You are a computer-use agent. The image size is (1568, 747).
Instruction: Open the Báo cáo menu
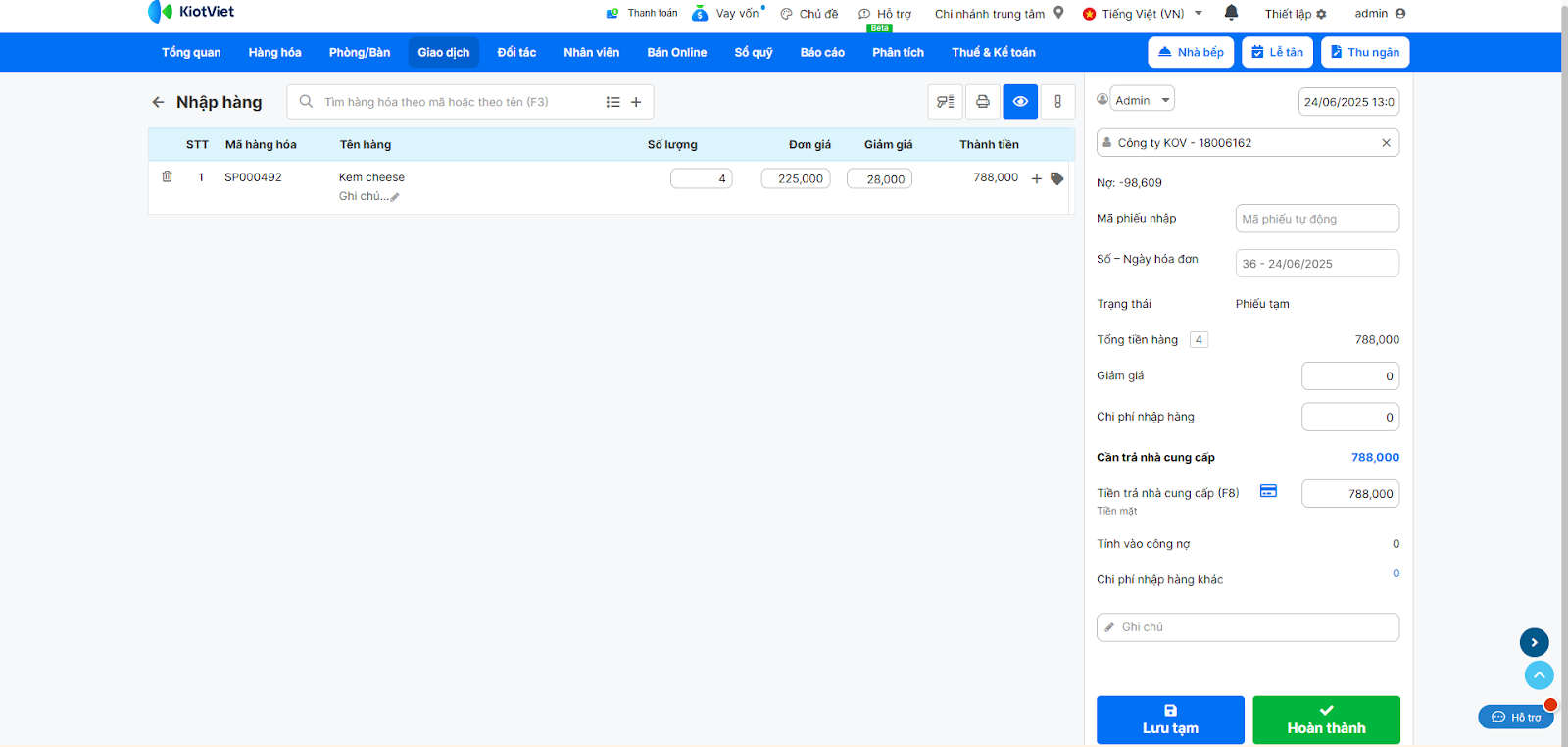pyautogui.click(x=821, y=52)
